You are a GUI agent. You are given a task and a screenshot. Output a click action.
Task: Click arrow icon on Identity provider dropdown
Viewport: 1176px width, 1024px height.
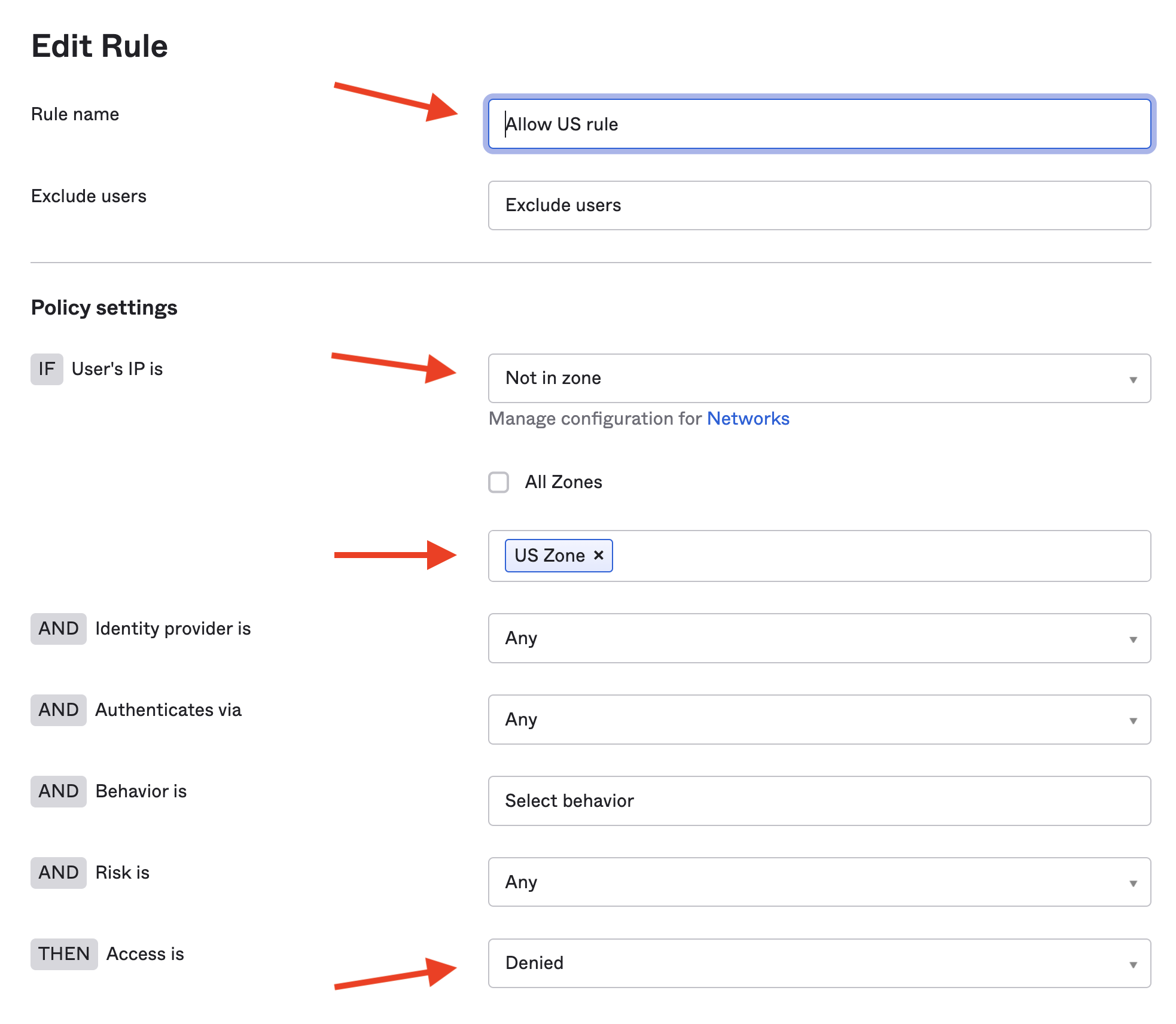pos(1132,639)
